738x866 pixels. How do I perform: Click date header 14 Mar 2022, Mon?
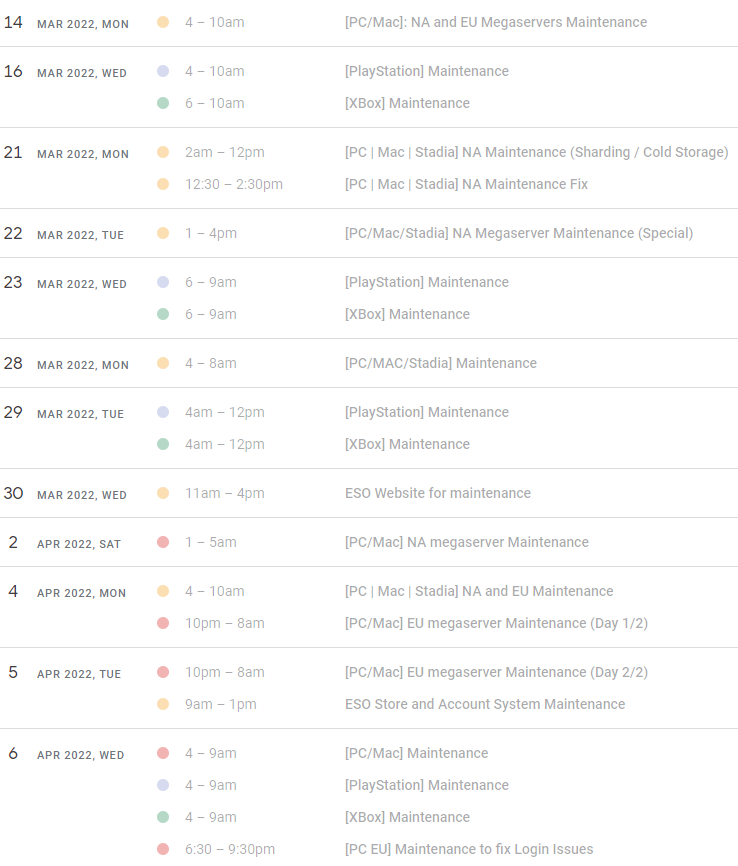(x=66, y=23)
